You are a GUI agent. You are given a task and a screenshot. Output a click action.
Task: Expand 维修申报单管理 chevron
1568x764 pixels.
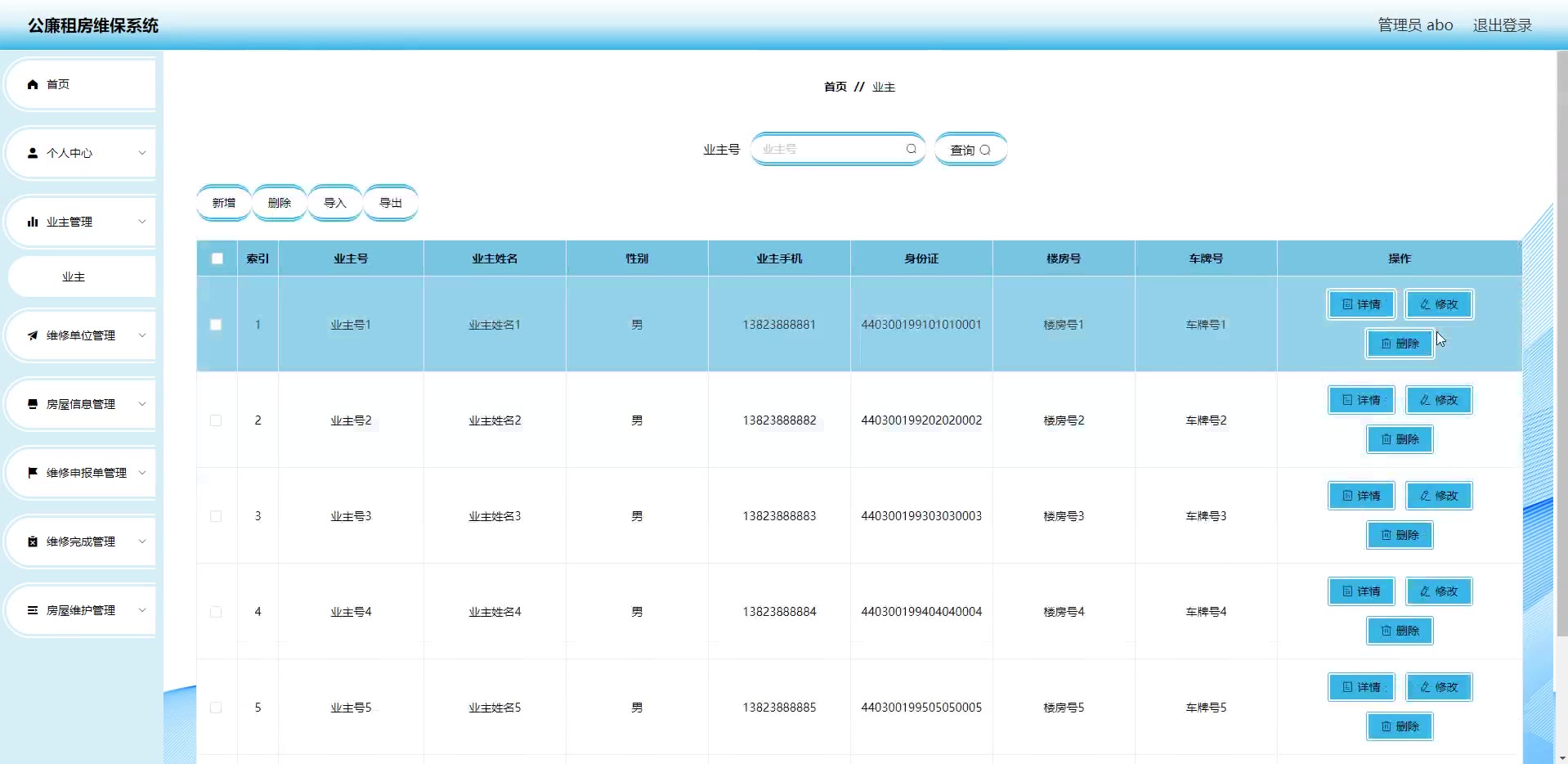click(x=142, y=473)
